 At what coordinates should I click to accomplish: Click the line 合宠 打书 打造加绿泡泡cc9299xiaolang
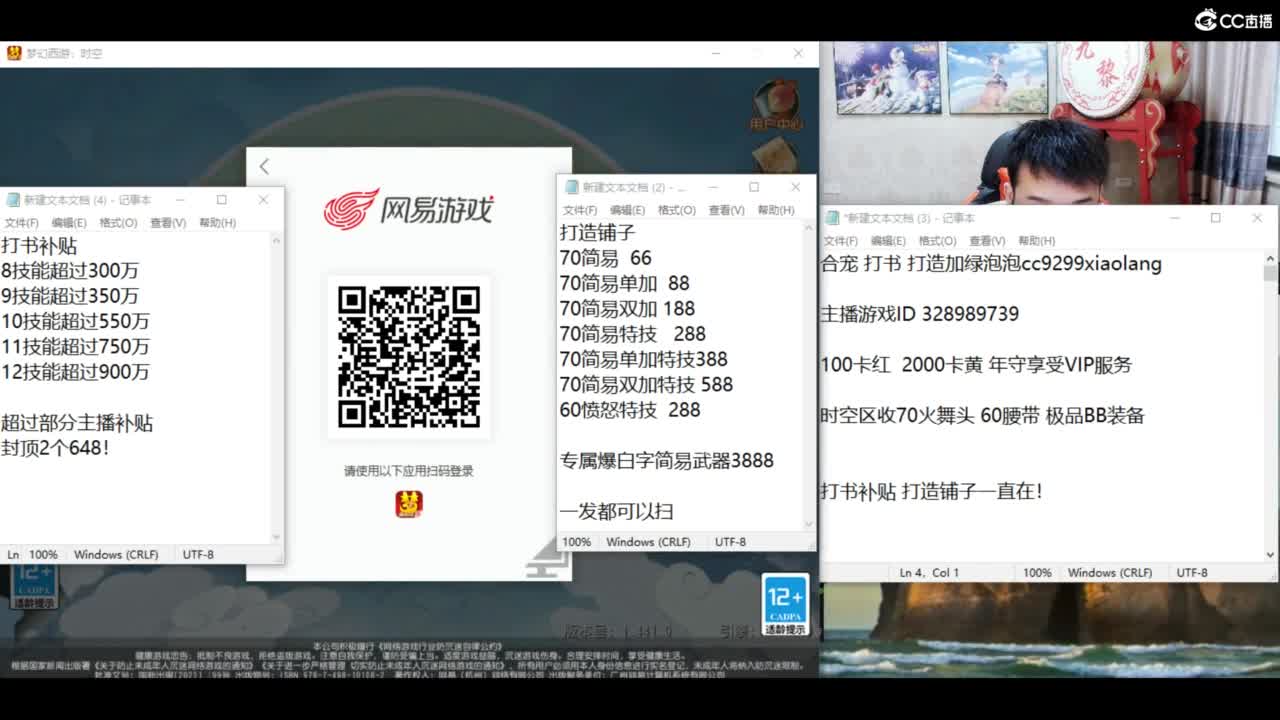(991, 264)
